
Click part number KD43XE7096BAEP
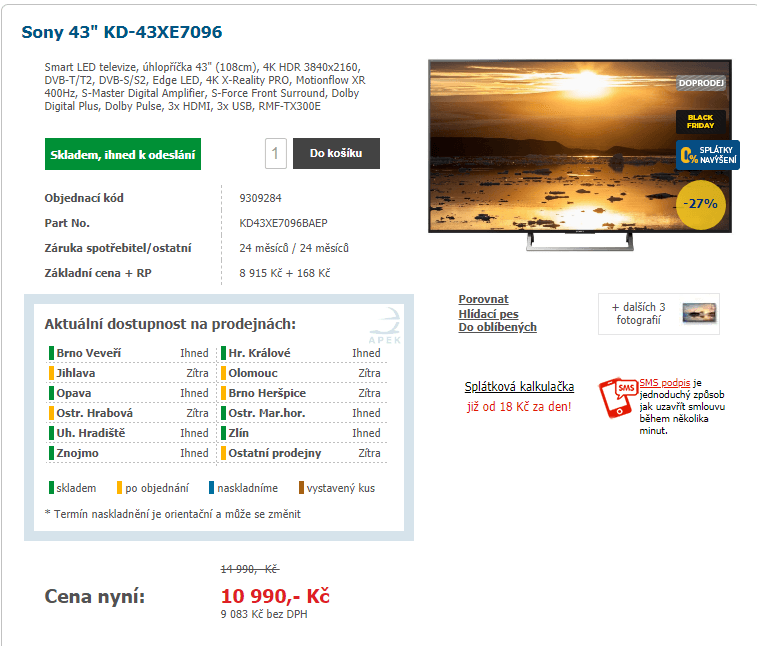pos(283,224)
